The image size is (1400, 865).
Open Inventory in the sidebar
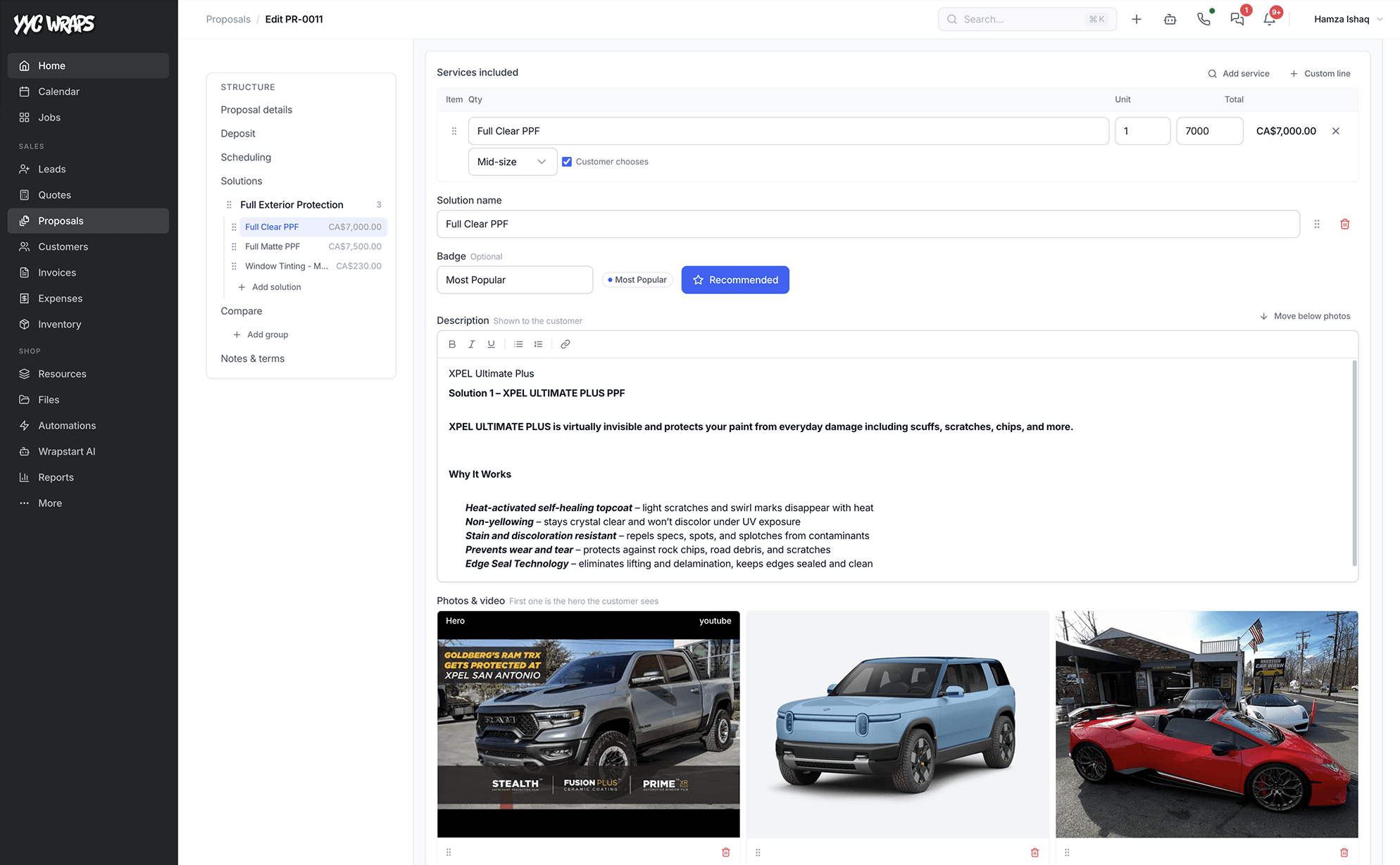[x=88, y=324]
